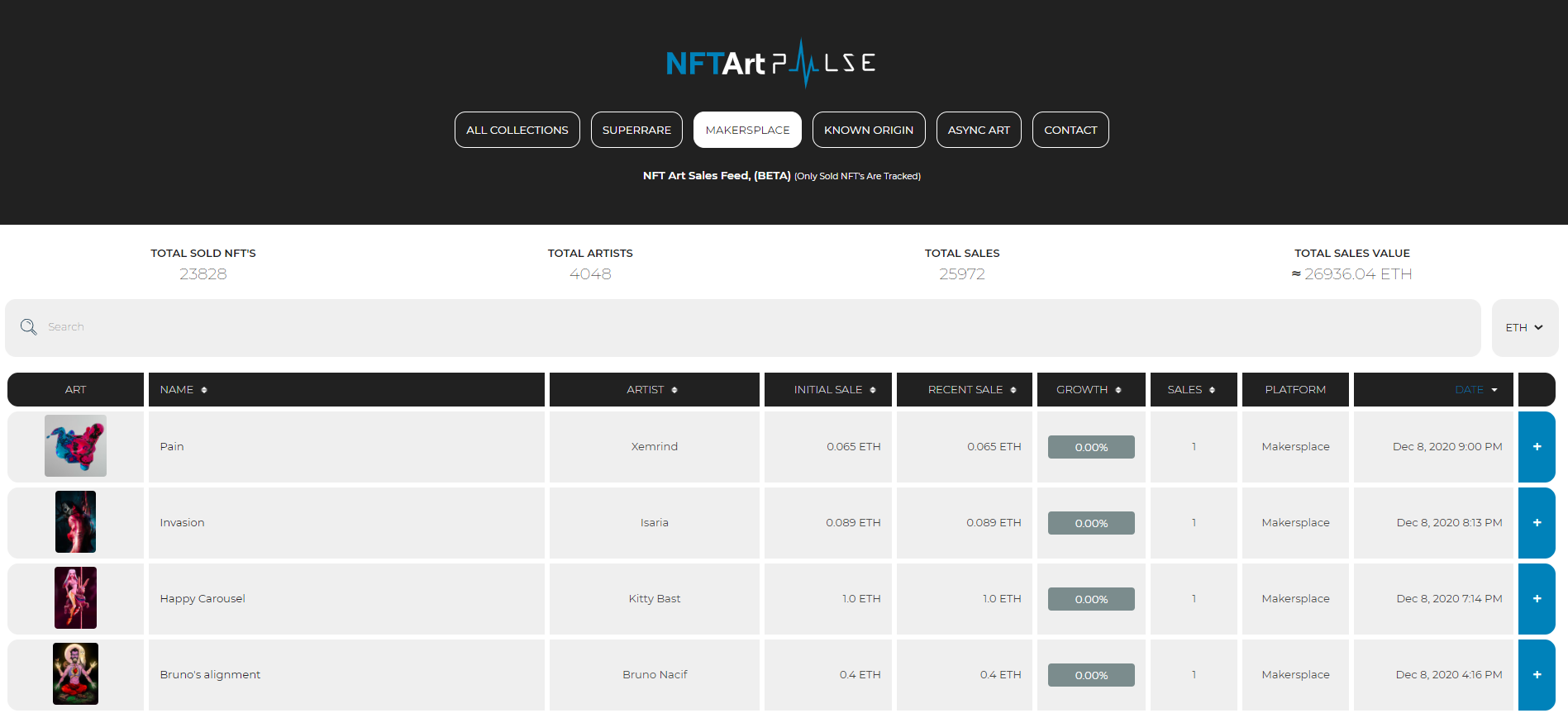Screen dimensions: 1568x718
Task: Click Makersplace platform in Invasion row
Action: tap(1295, 523)
